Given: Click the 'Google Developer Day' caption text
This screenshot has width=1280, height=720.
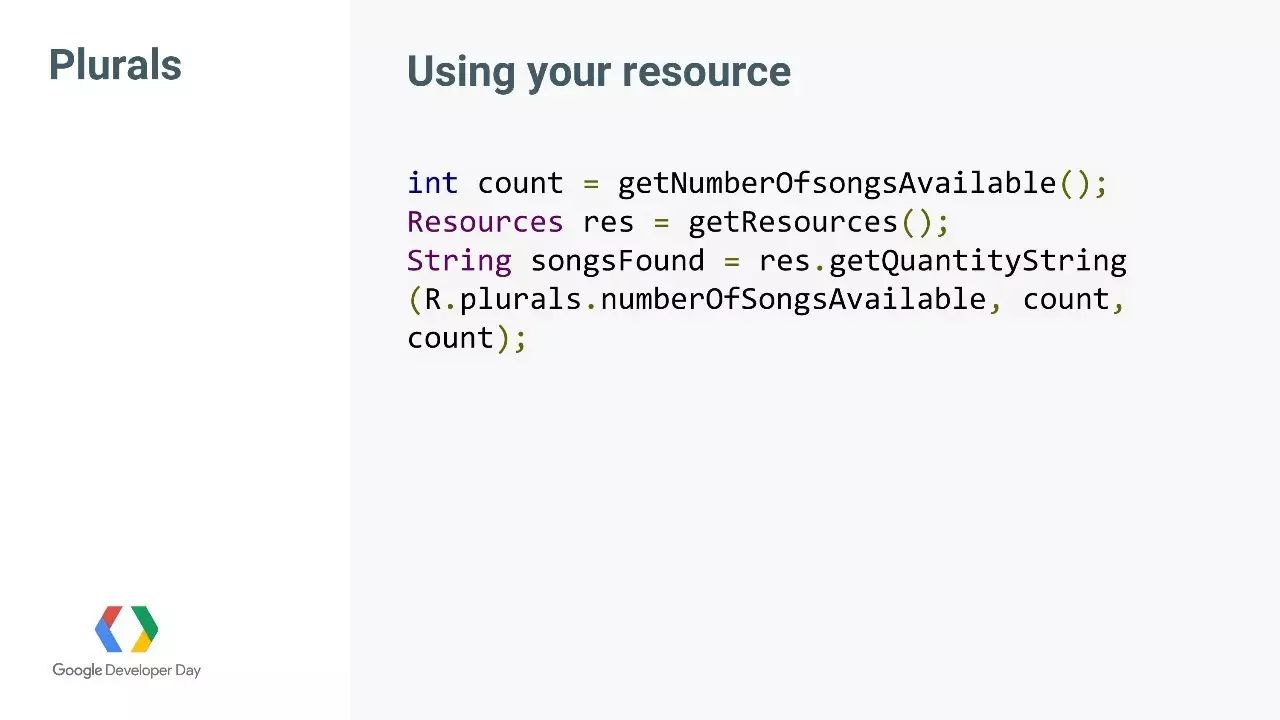Looking at the screenshot, I should coord(127,670).
